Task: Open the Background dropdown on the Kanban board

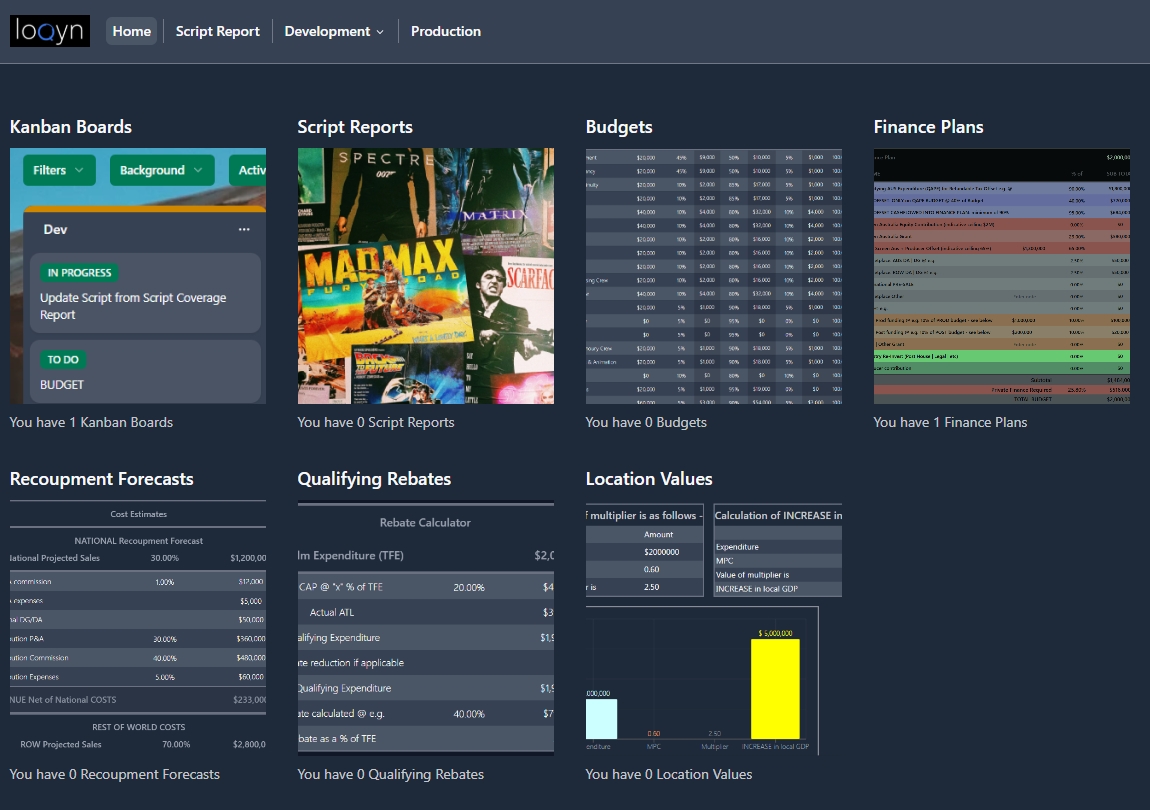Action: click(161, 170)
